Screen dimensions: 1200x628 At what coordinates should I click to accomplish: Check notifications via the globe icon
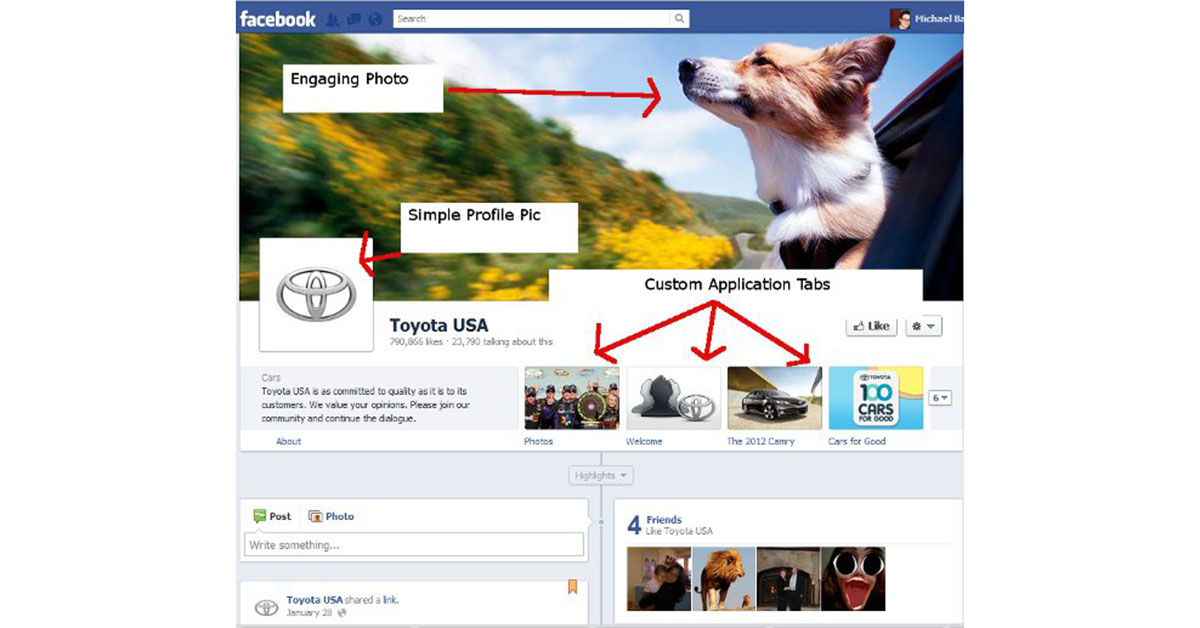pyautogui.click(x=376, y=18)
